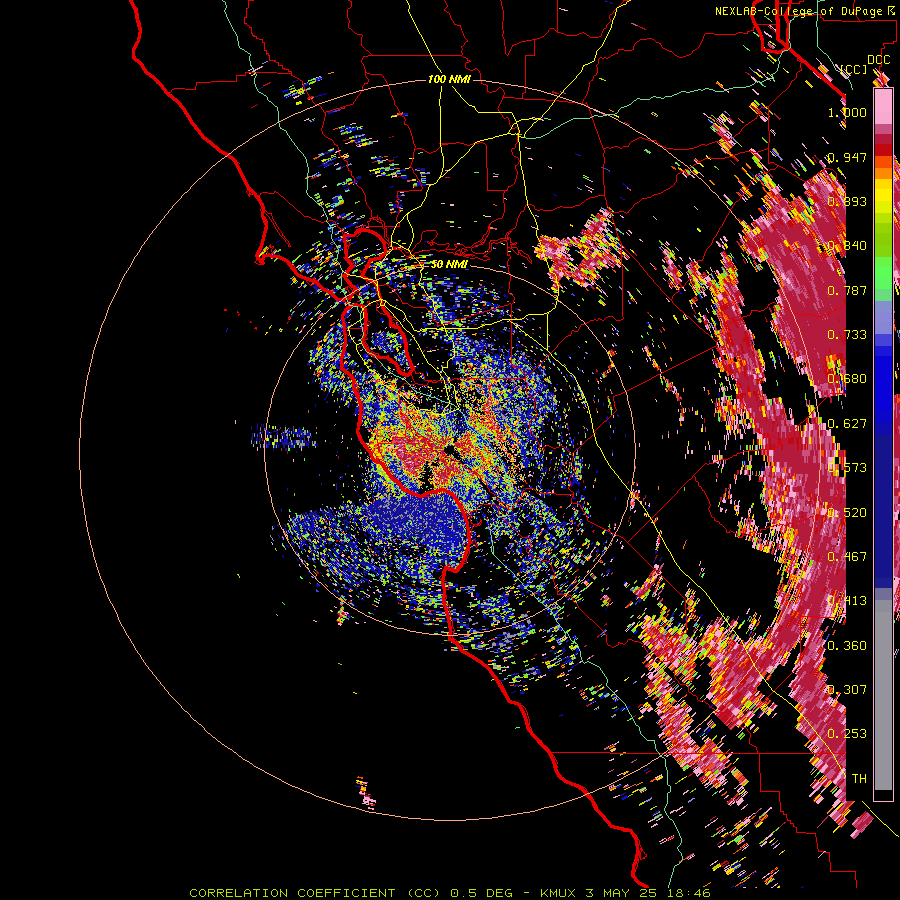Viewport: 900px width, 900px height.
Task: Click the gray color bar segment
Action: click(x=883, y=695)
